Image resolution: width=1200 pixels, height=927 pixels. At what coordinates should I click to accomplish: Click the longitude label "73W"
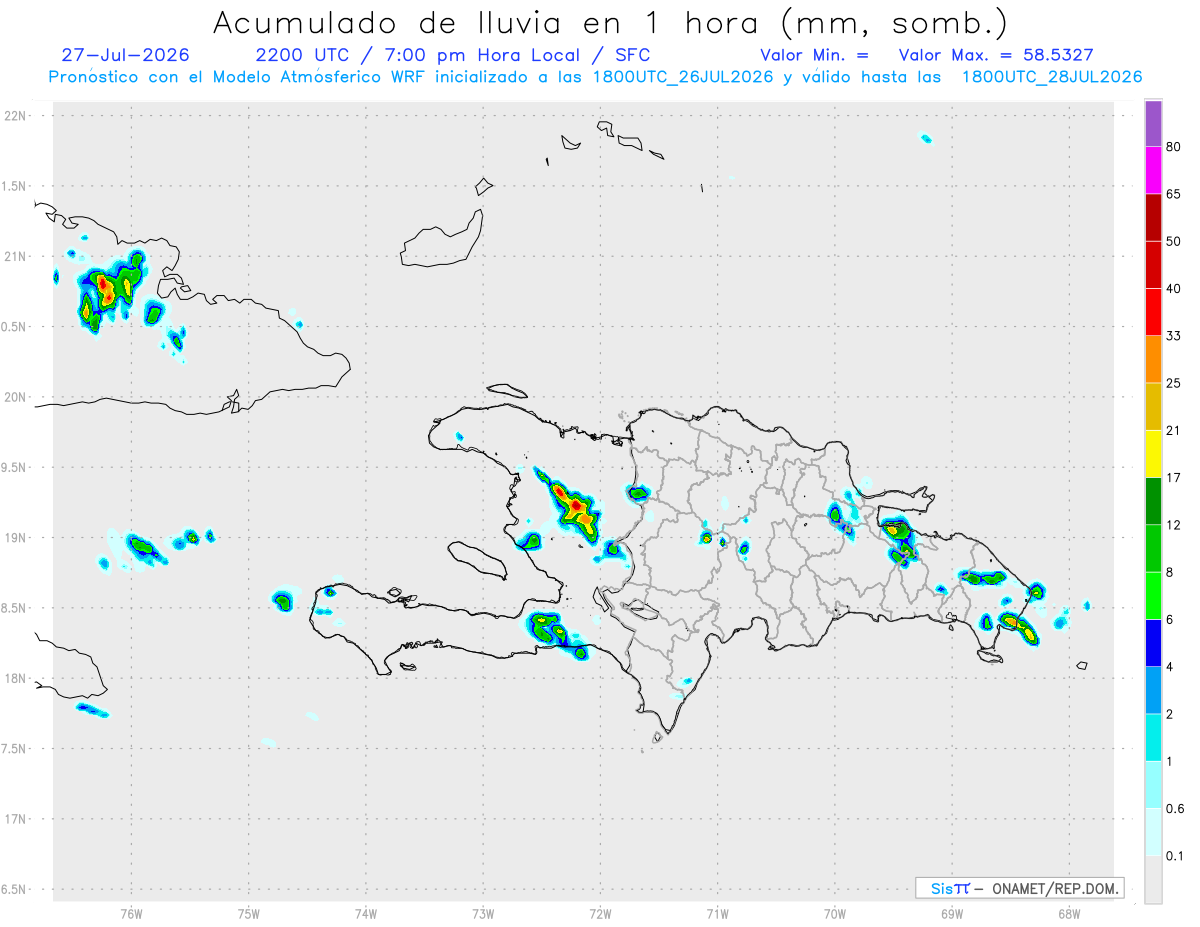tap(483, 914)
